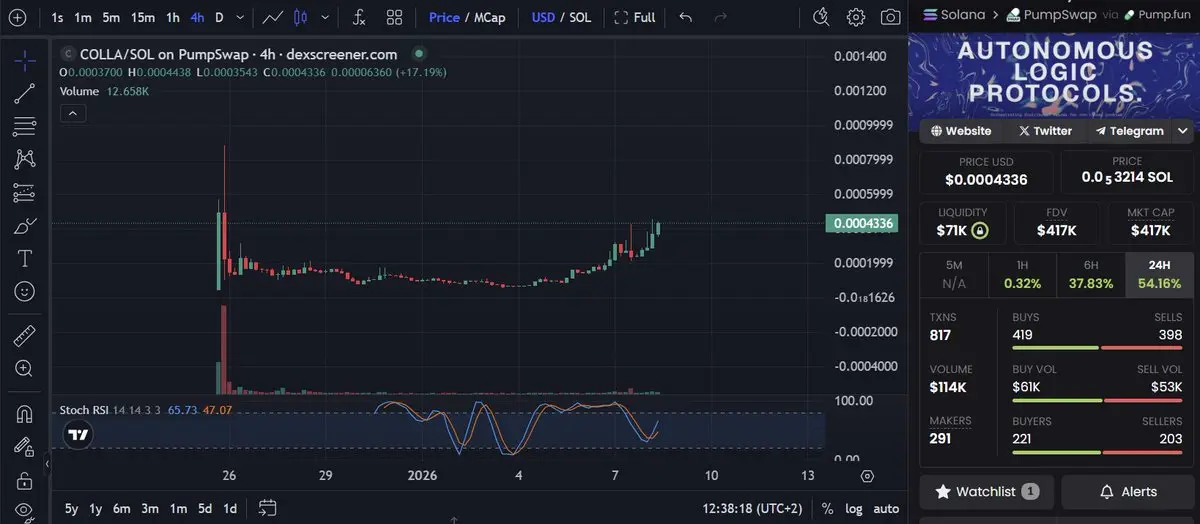1200x524 pixels.
Task: Toggle stay in drawing mode pencil-lock
Action: pos(25,446)
